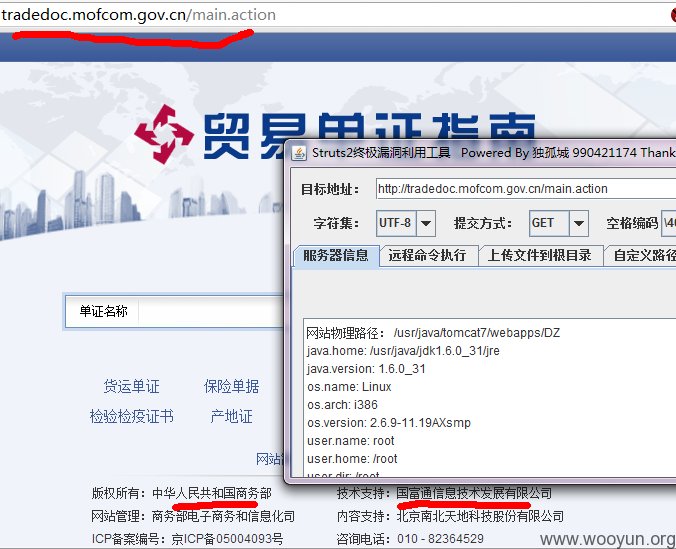Switch to the 自定义路径 tab

tap(640, 255)
